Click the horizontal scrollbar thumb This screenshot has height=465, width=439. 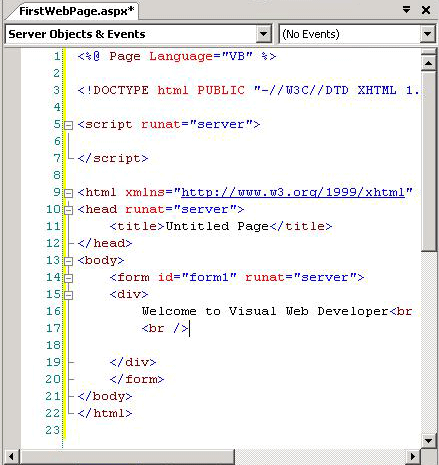coord(127,456)
